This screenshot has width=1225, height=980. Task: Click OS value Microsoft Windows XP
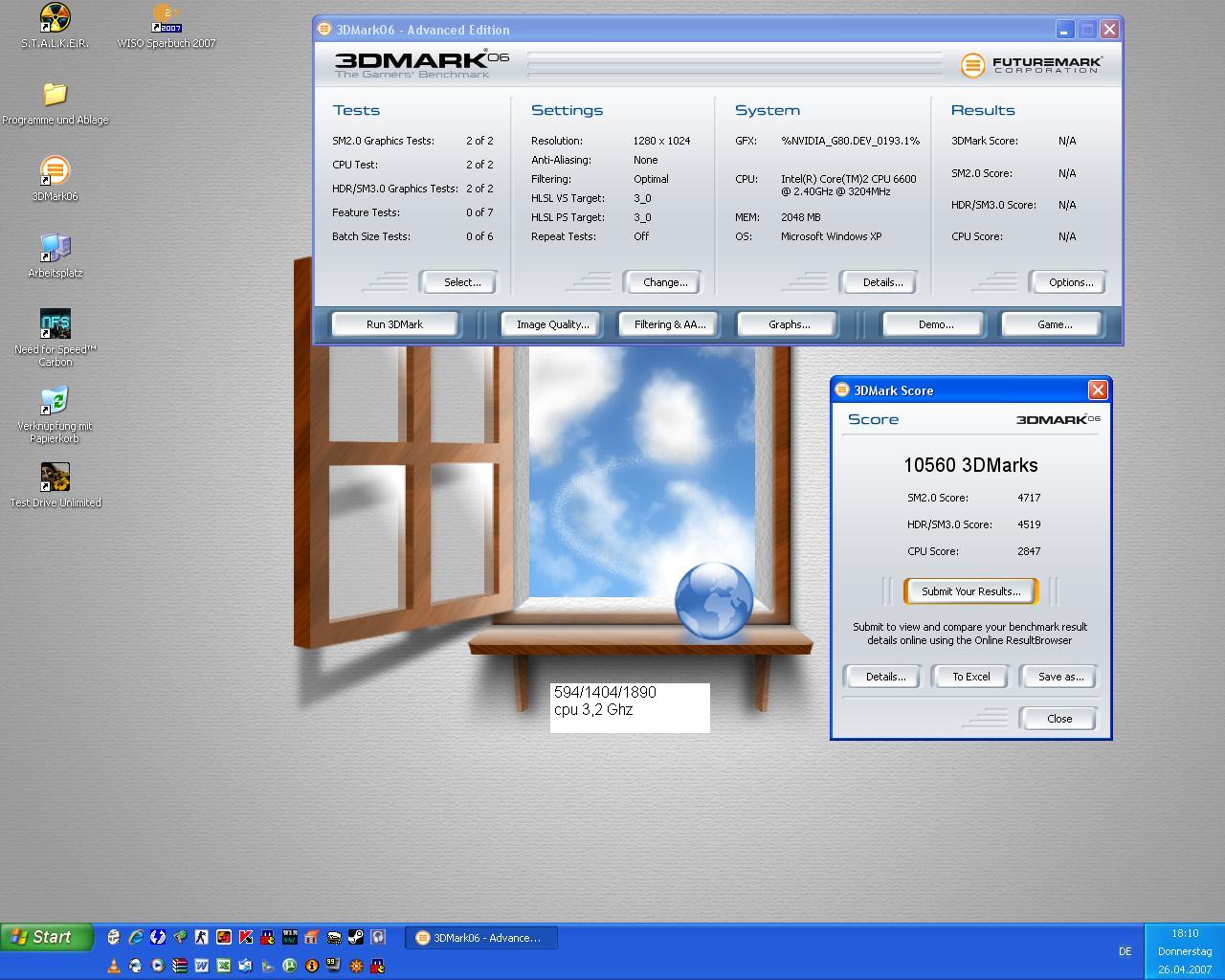coord(831,236)
